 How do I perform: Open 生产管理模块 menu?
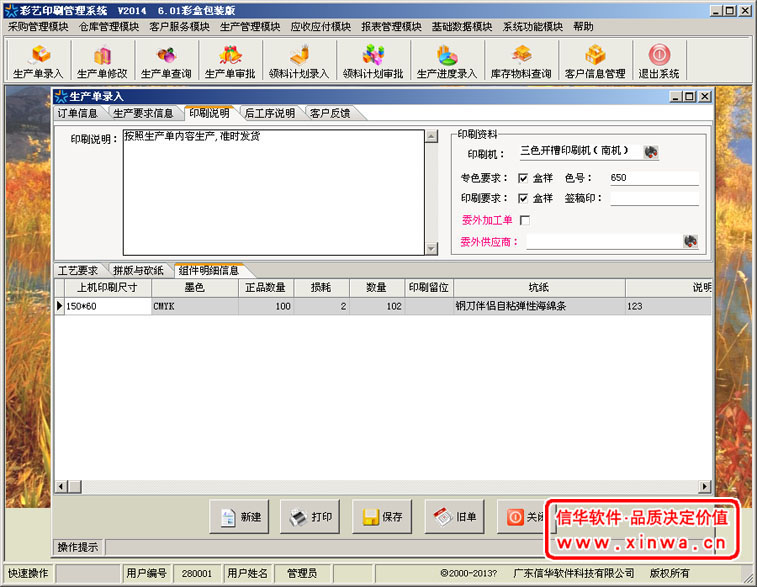[x=250, y=27]
